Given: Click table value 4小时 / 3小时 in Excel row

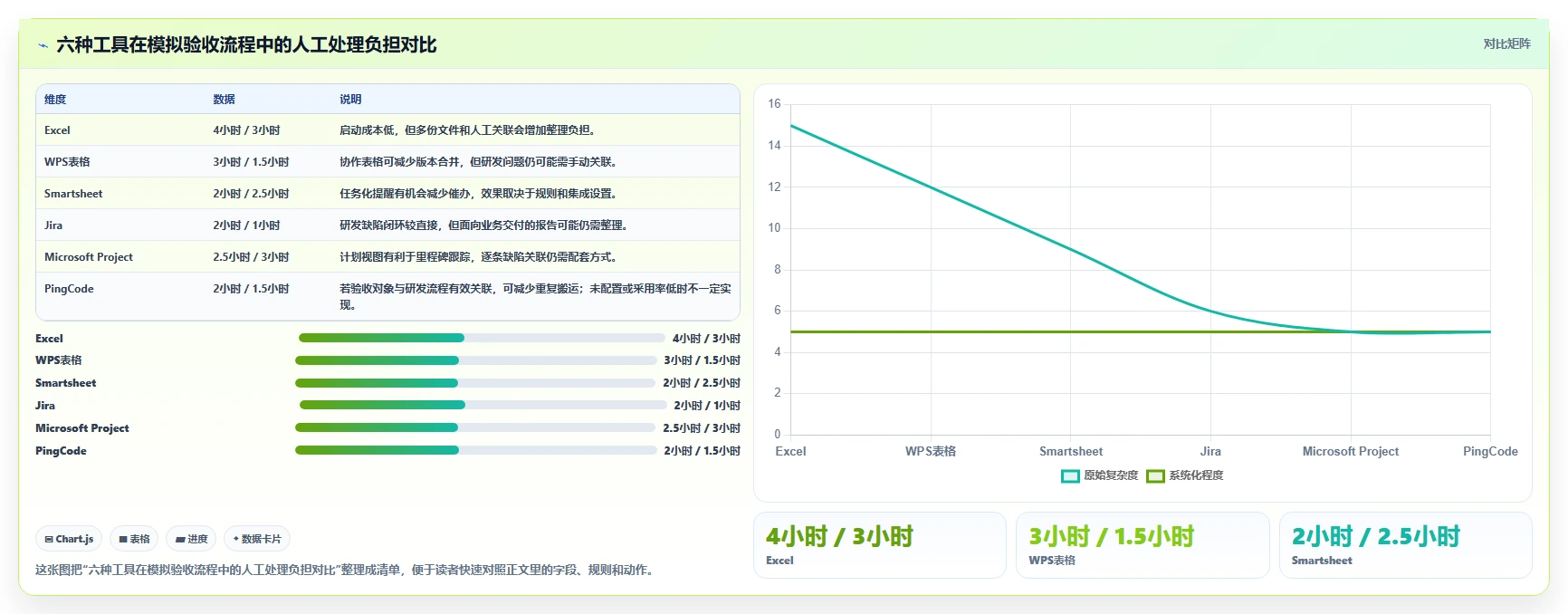Looking at the screenshot, I should tap(246, 130).
